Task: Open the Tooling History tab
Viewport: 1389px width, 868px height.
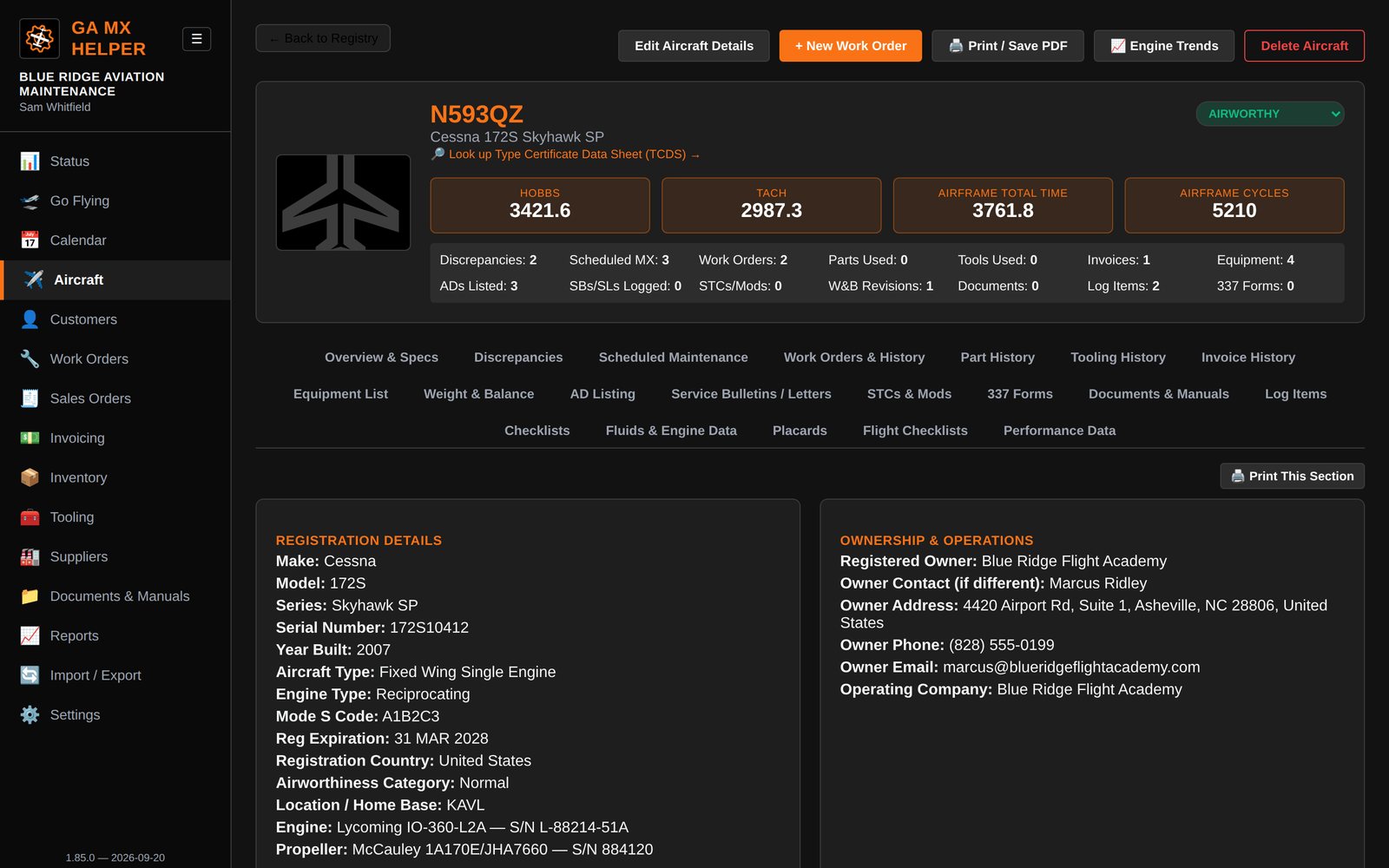Action: pyautogui.click(x=1118, y=358)
